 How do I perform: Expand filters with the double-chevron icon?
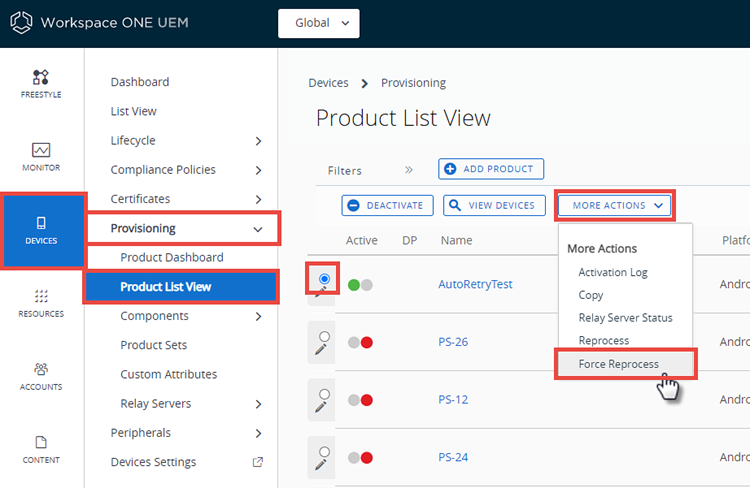(408, 170)
